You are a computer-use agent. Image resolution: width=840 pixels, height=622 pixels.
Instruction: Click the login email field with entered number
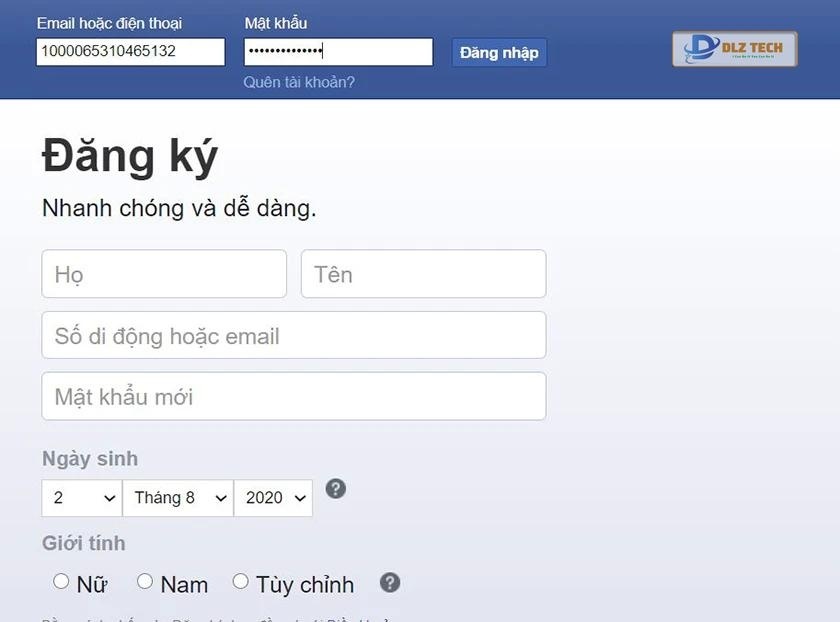click(x=131, y=51)
